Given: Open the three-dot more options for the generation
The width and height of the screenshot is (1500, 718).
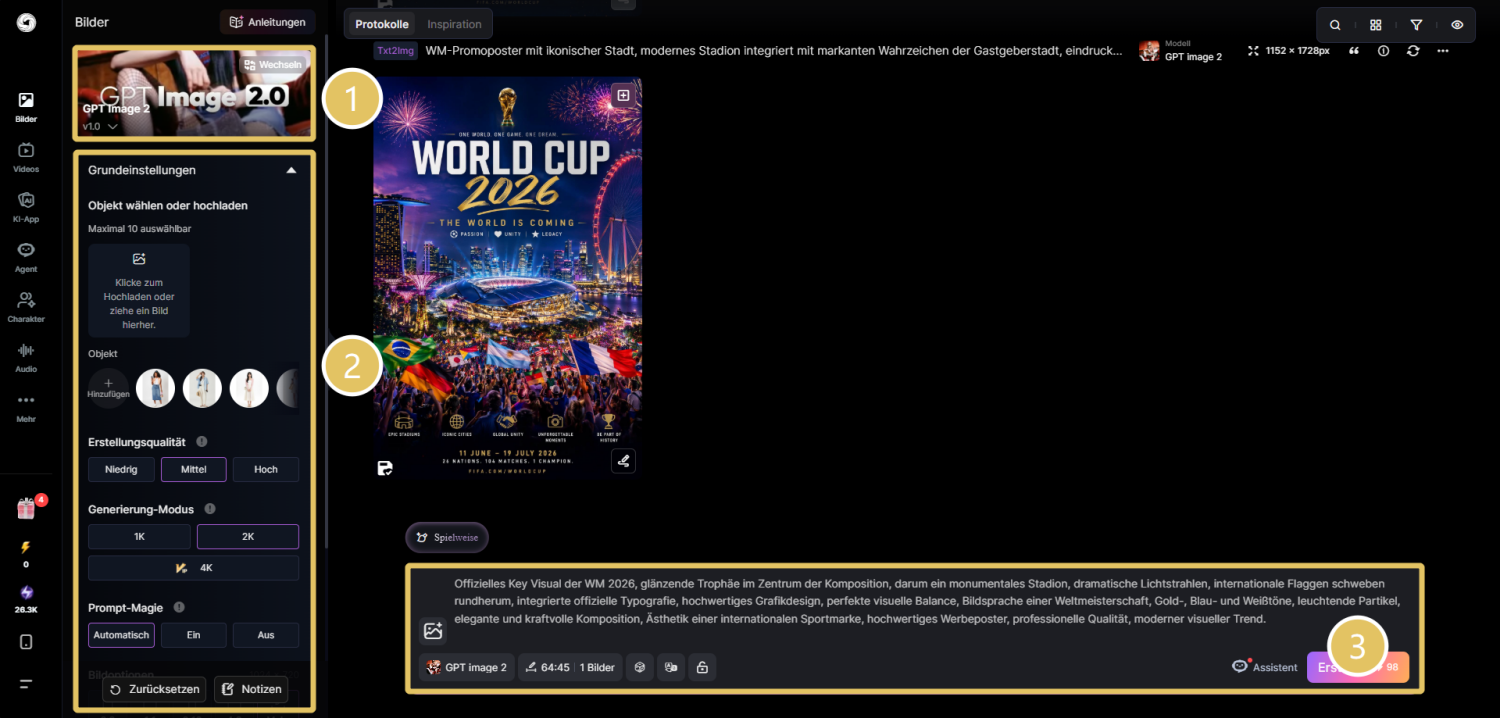Looking at the screenshot, I should click(x=1442, y=50).
